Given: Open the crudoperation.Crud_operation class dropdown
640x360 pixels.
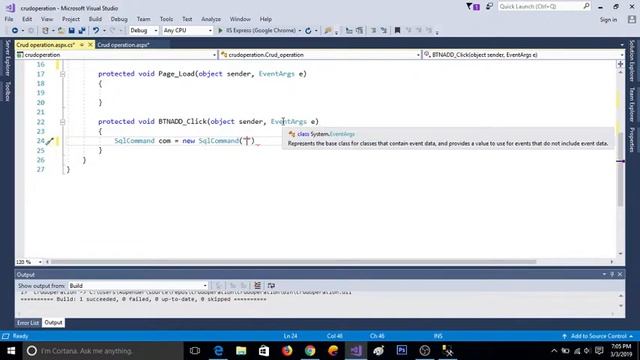Looking at the screenshot, I should click(320, 55).
